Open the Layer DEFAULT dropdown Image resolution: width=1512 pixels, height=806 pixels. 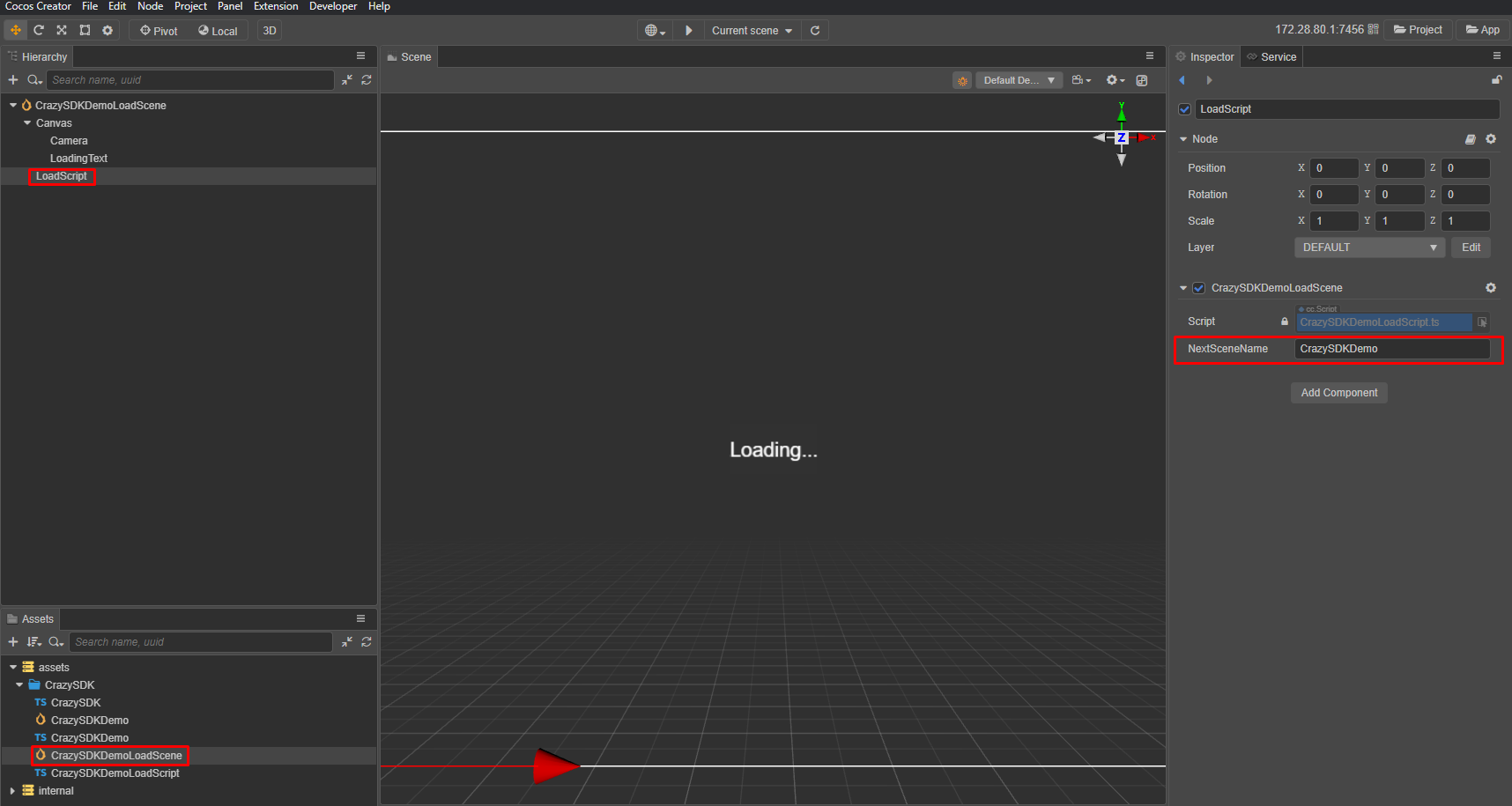pos(1370,248)
